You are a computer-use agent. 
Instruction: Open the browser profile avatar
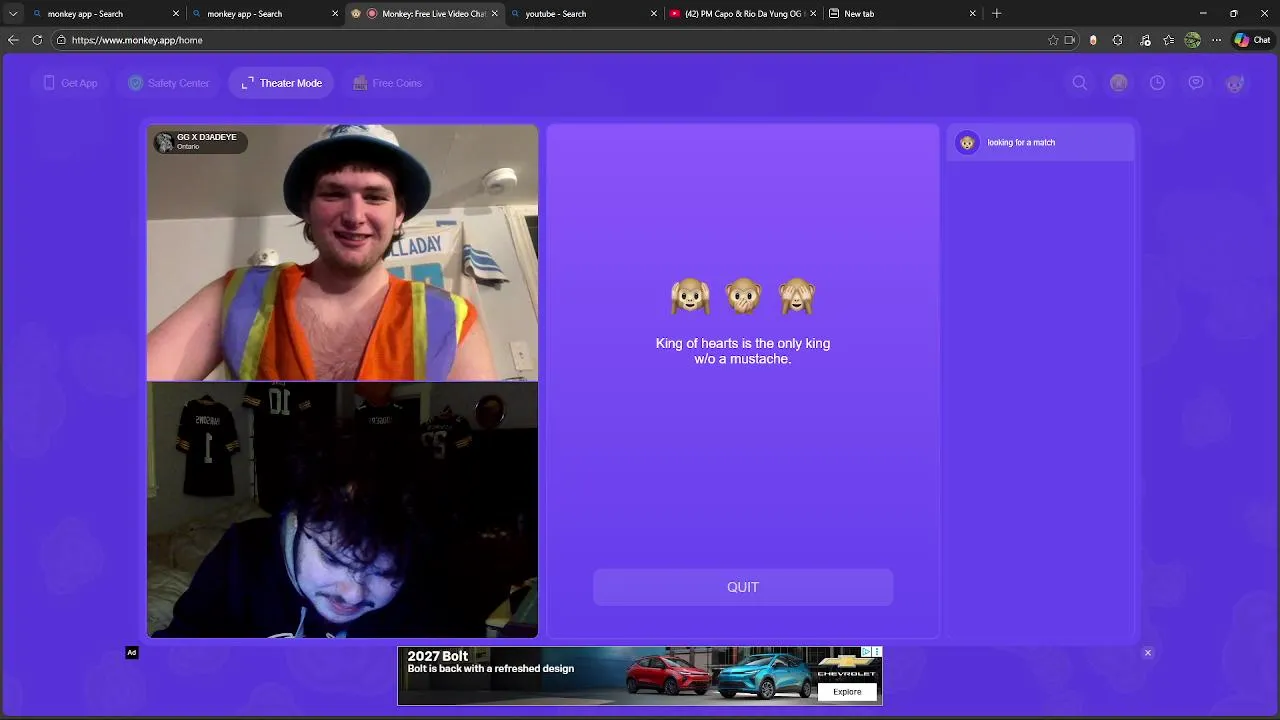(1192, 40)
